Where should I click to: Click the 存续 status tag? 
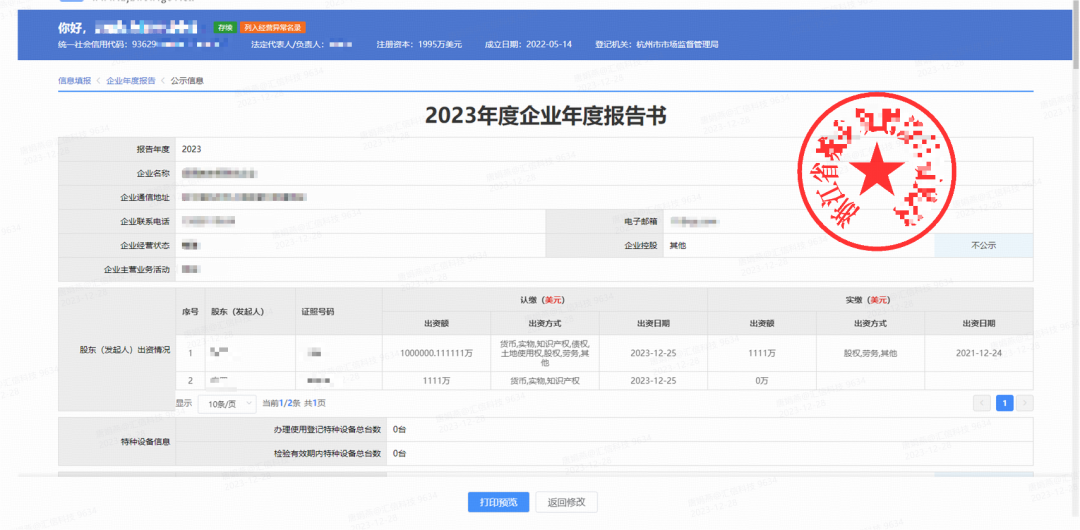[x=225, y=28]
